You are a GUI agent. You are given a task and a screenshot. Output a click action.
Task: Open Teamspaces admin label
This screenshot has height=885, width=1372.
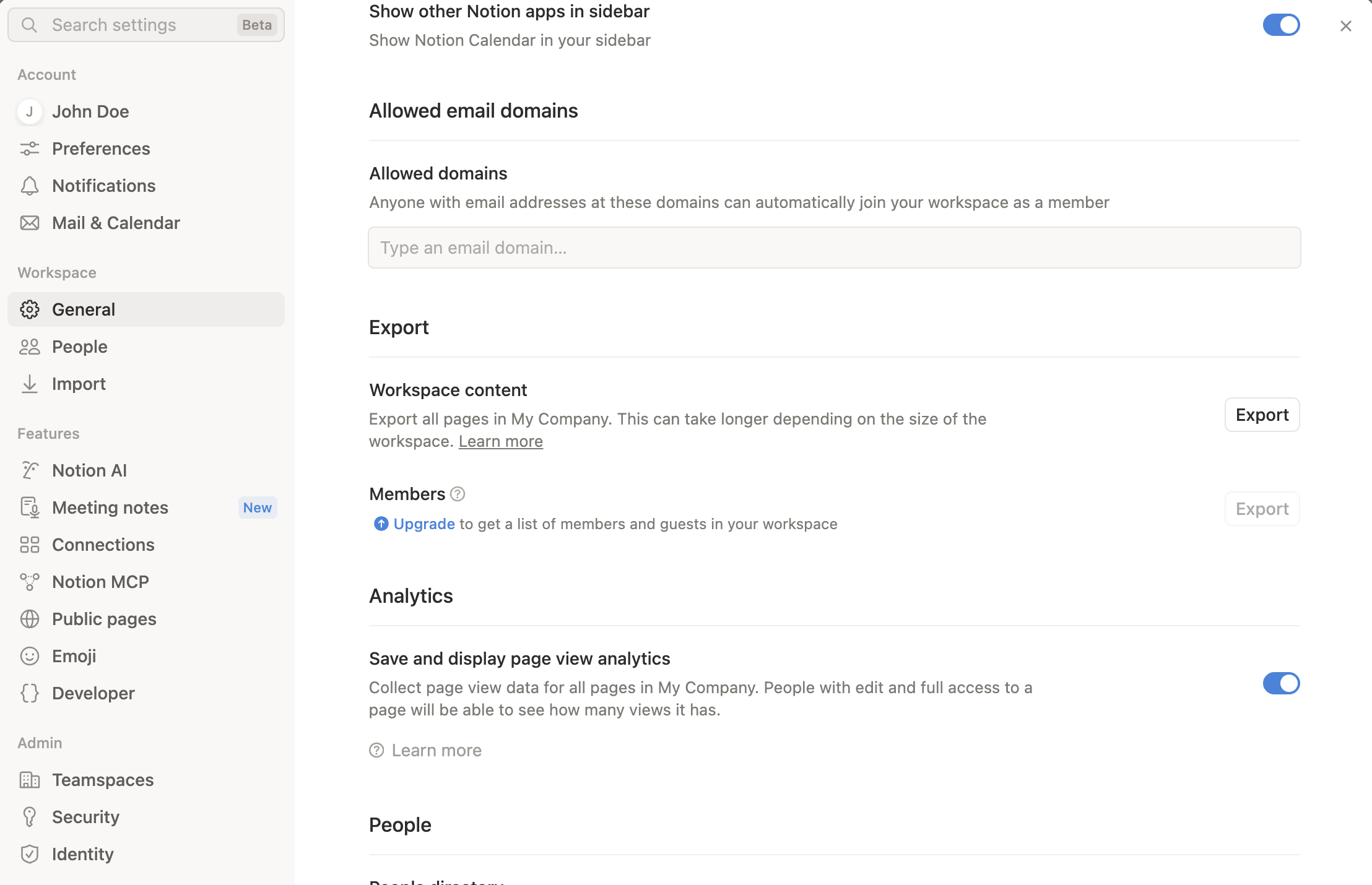[x=103, y=780]
